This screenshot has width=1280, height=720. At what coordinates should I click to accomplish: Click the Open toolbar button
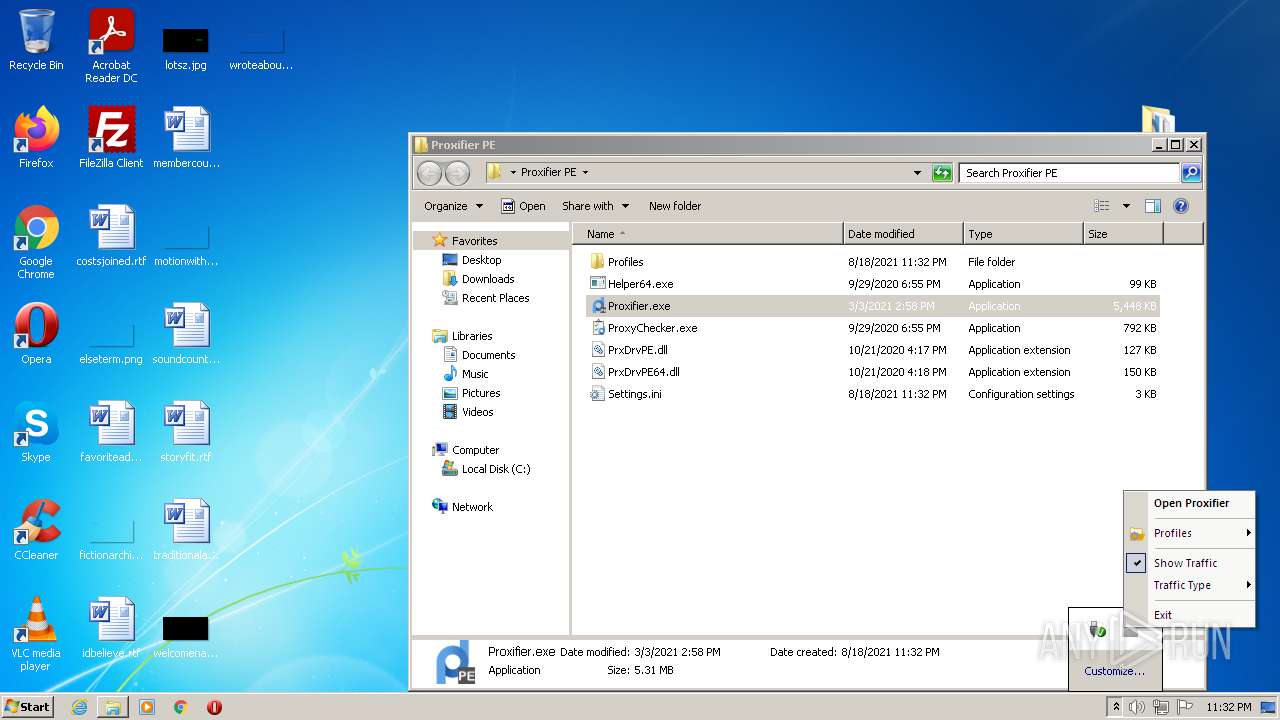pyautogui.click(x=523, y=206)
